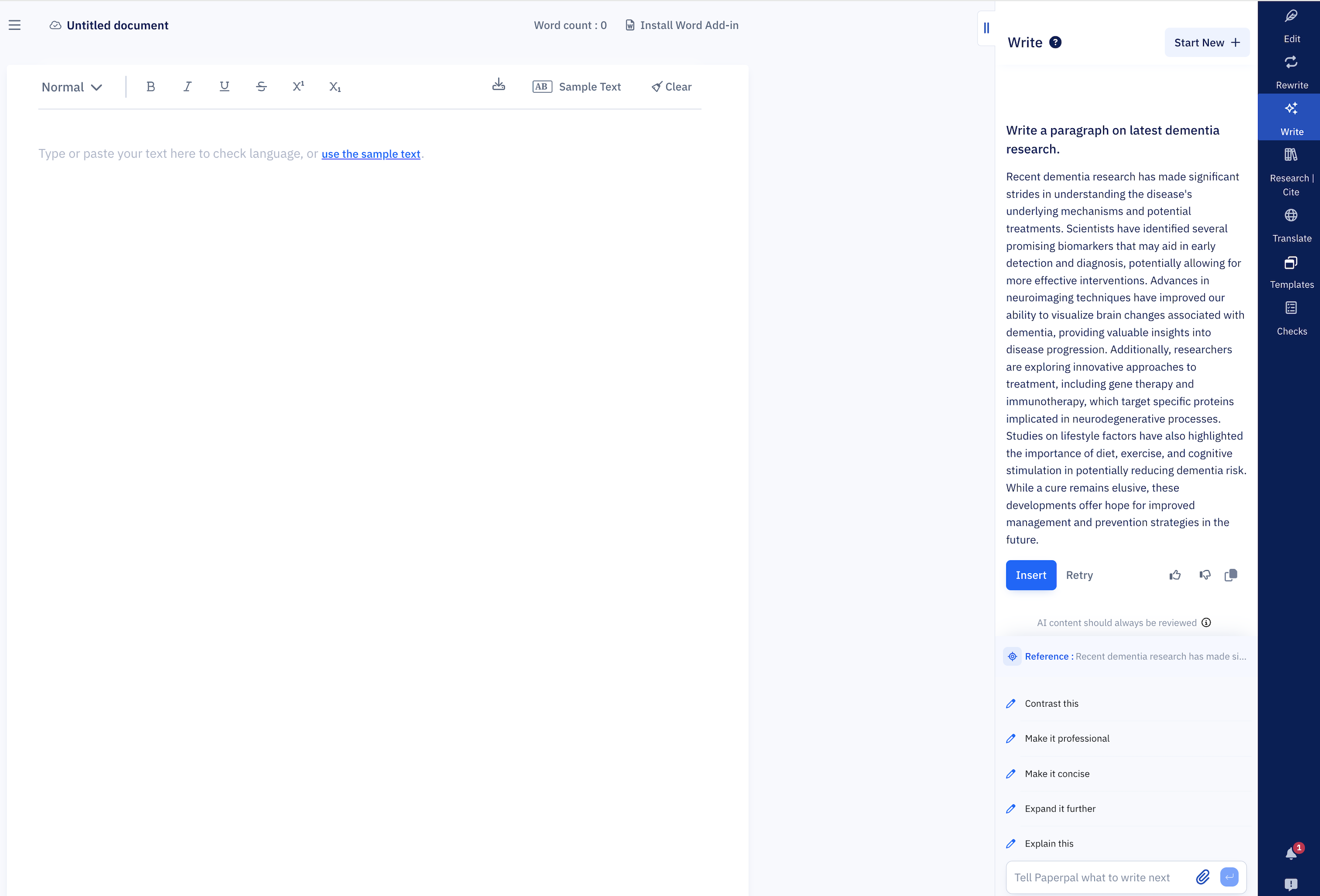Open the Translate sidebar tool
The image size is (1320, 896).
1291,225
